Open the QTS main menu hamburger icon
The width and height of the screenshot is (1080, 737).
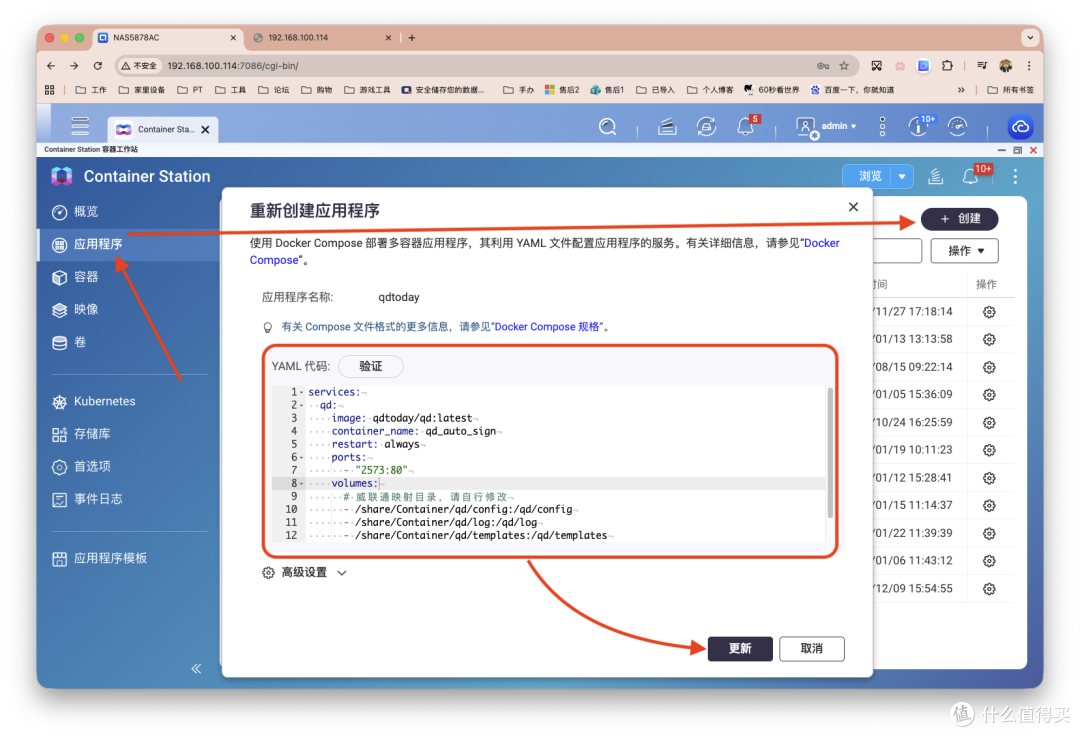coord(80,126)
